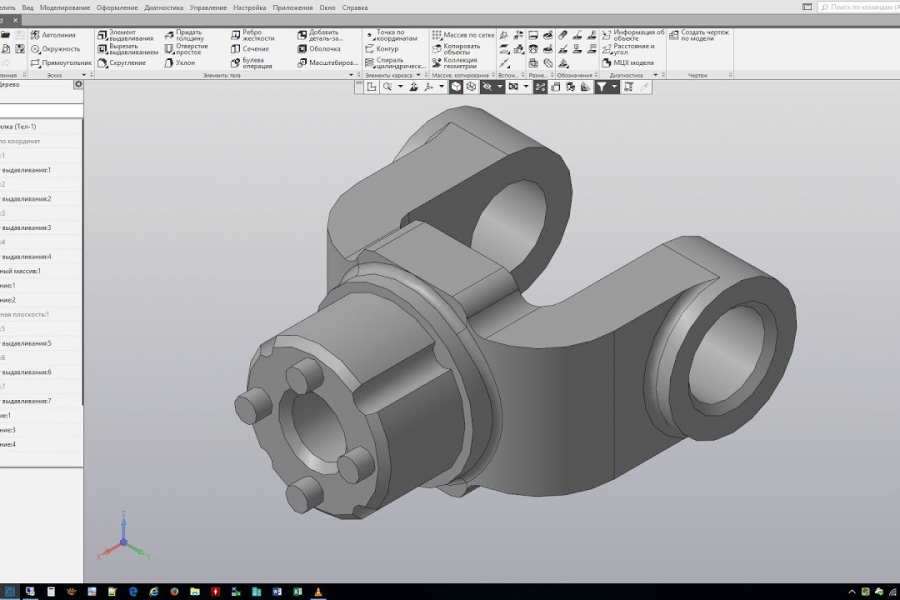Toggle shaded display mode cube icon

[456, 87]
